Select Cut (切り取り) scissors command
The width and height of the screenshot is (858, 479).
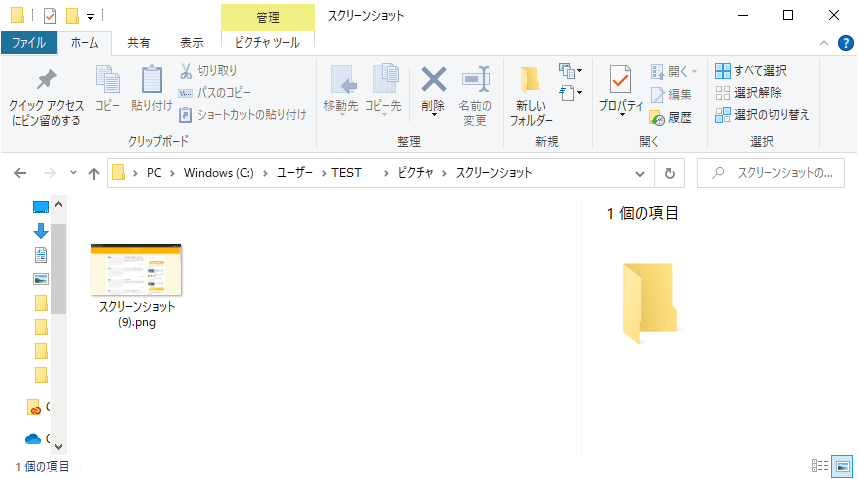(x=209, y=71)
